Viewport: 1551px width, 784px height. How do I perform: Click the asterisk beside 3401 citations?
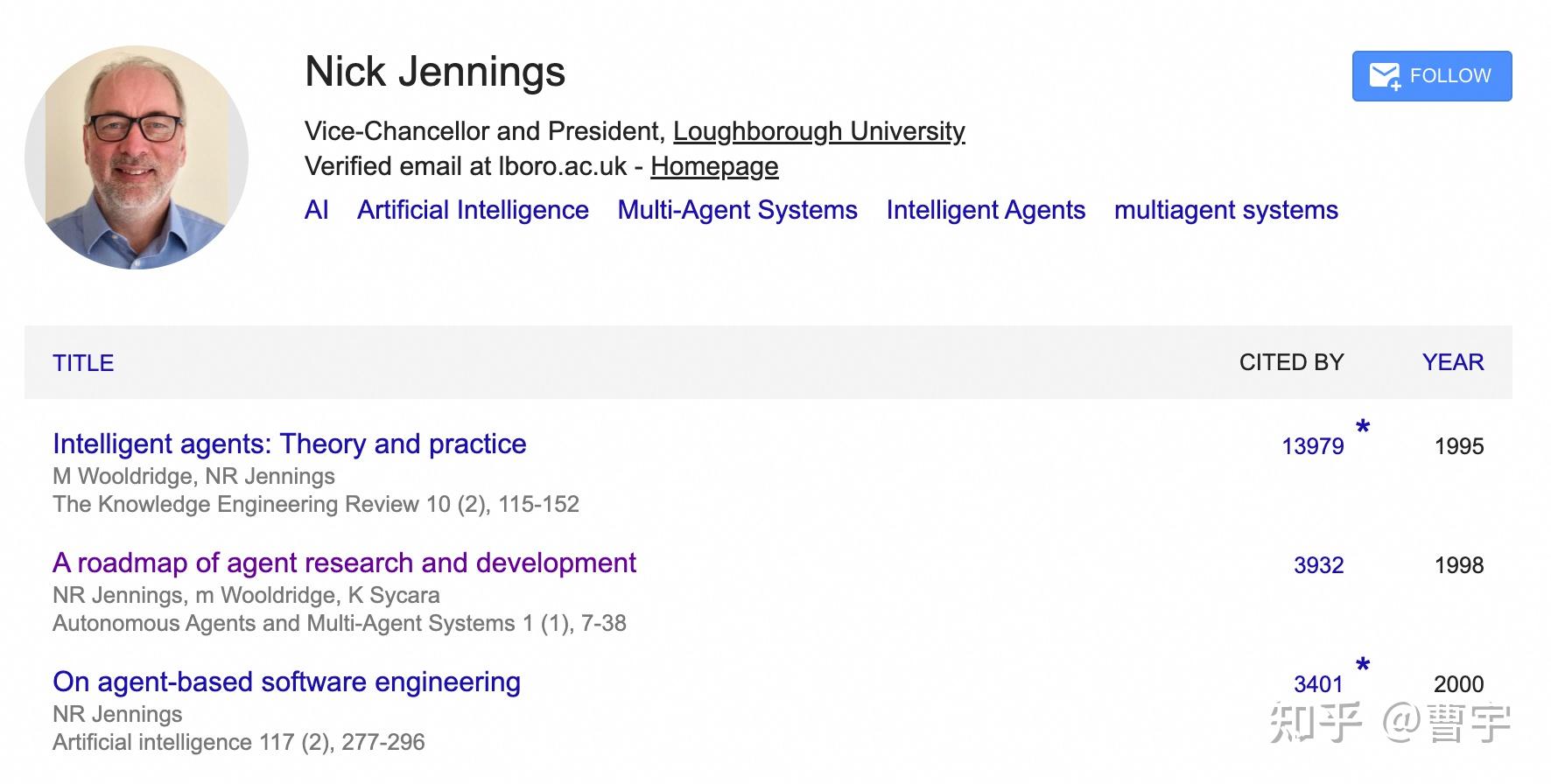[x=1363, y=667]
